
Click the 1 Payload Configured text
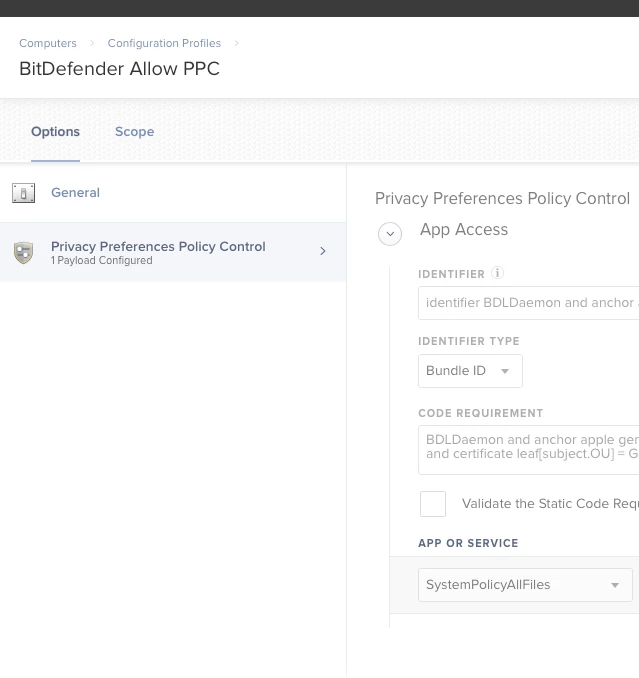[x=102, y=260]
